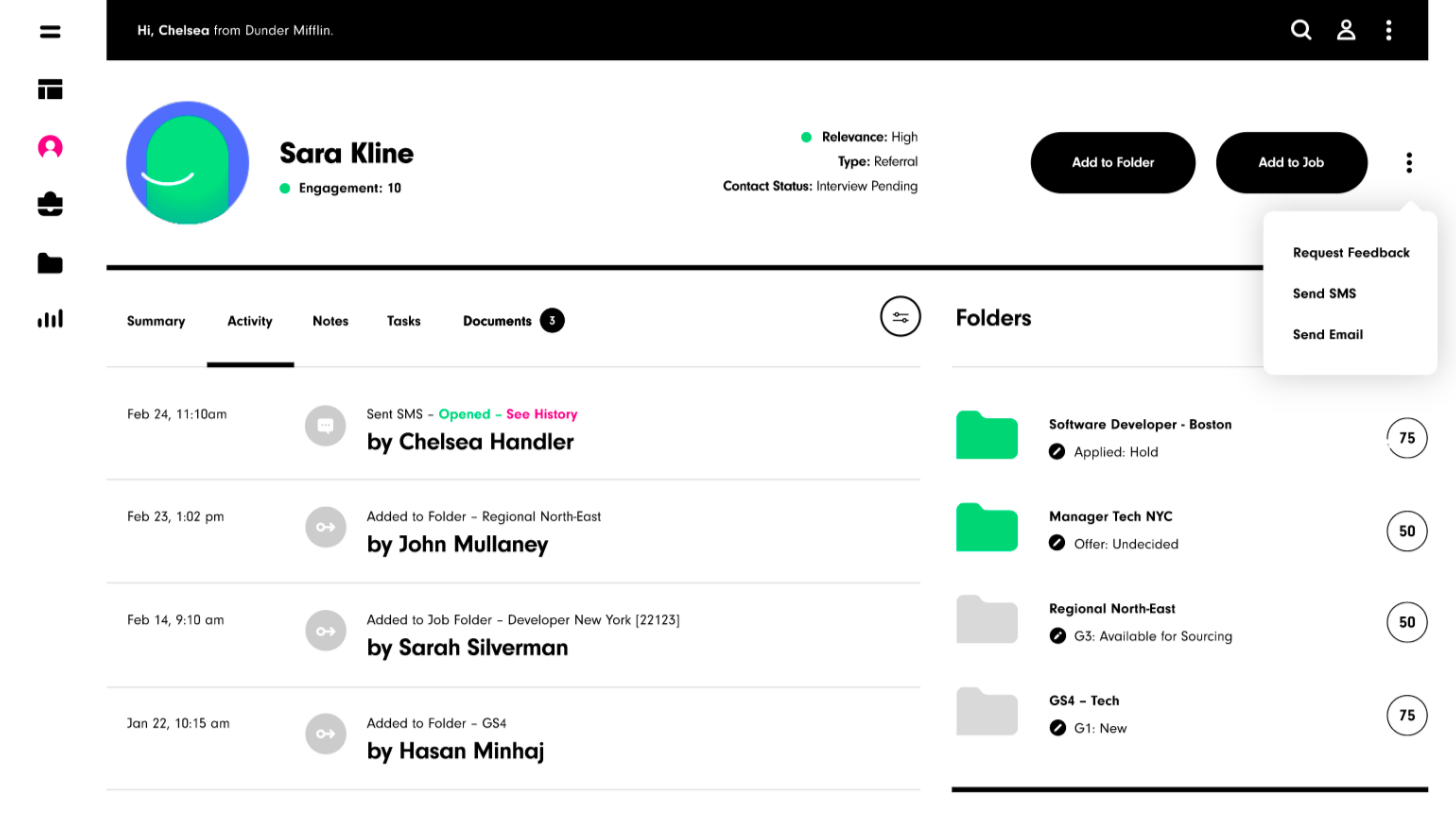Open the activity filter settings icon
The height and width of the screenshot is (820, 1456).
(900, 317)
